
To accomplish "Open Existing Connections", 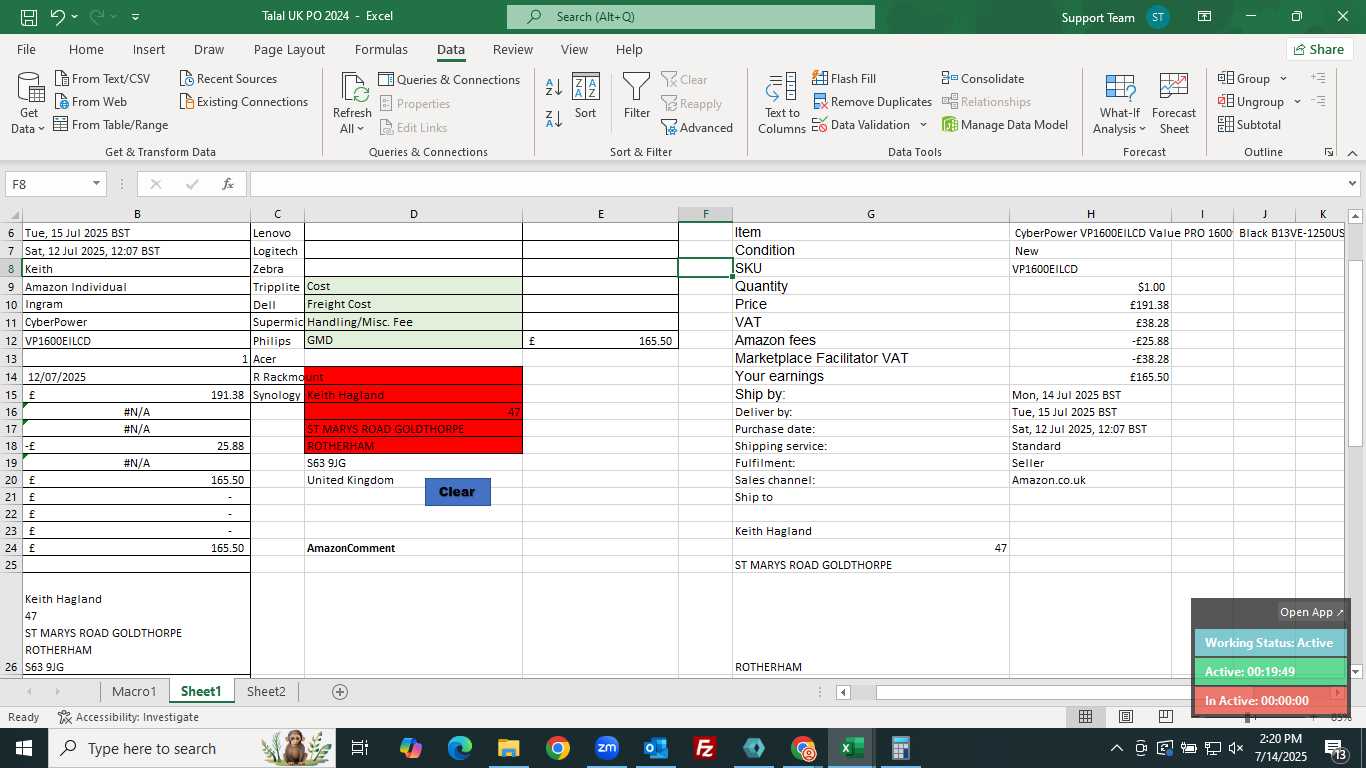I will click(x=244, y=101).
